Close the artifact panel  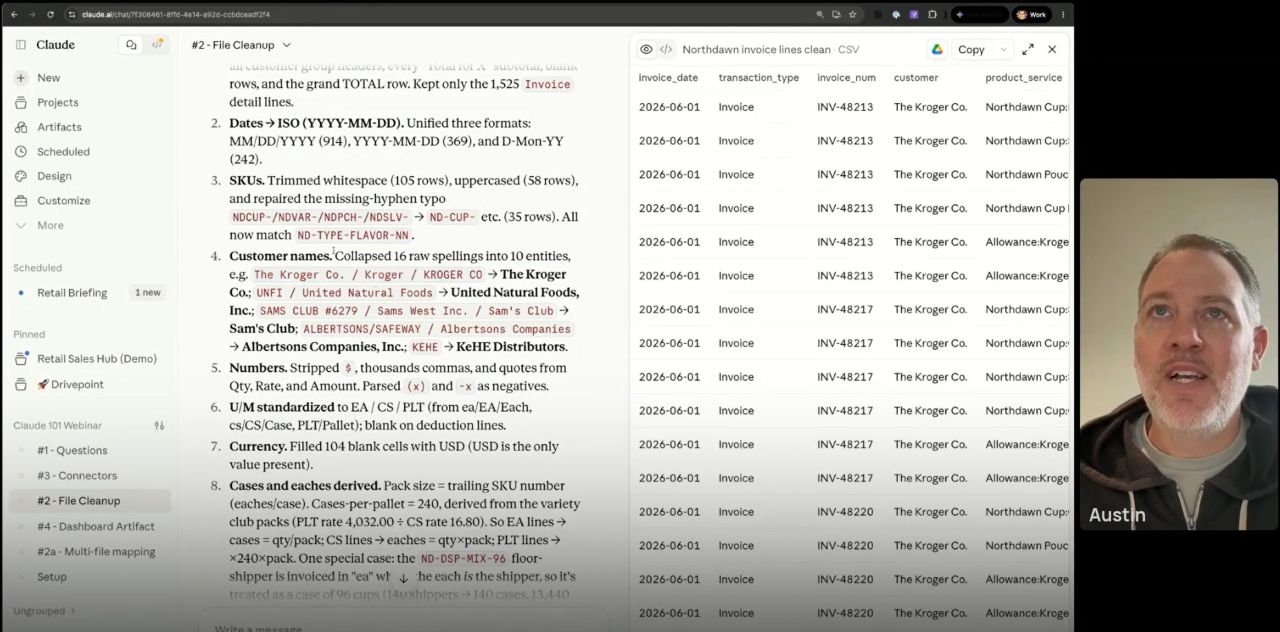pyautogui.click(x=1052, y=49)
